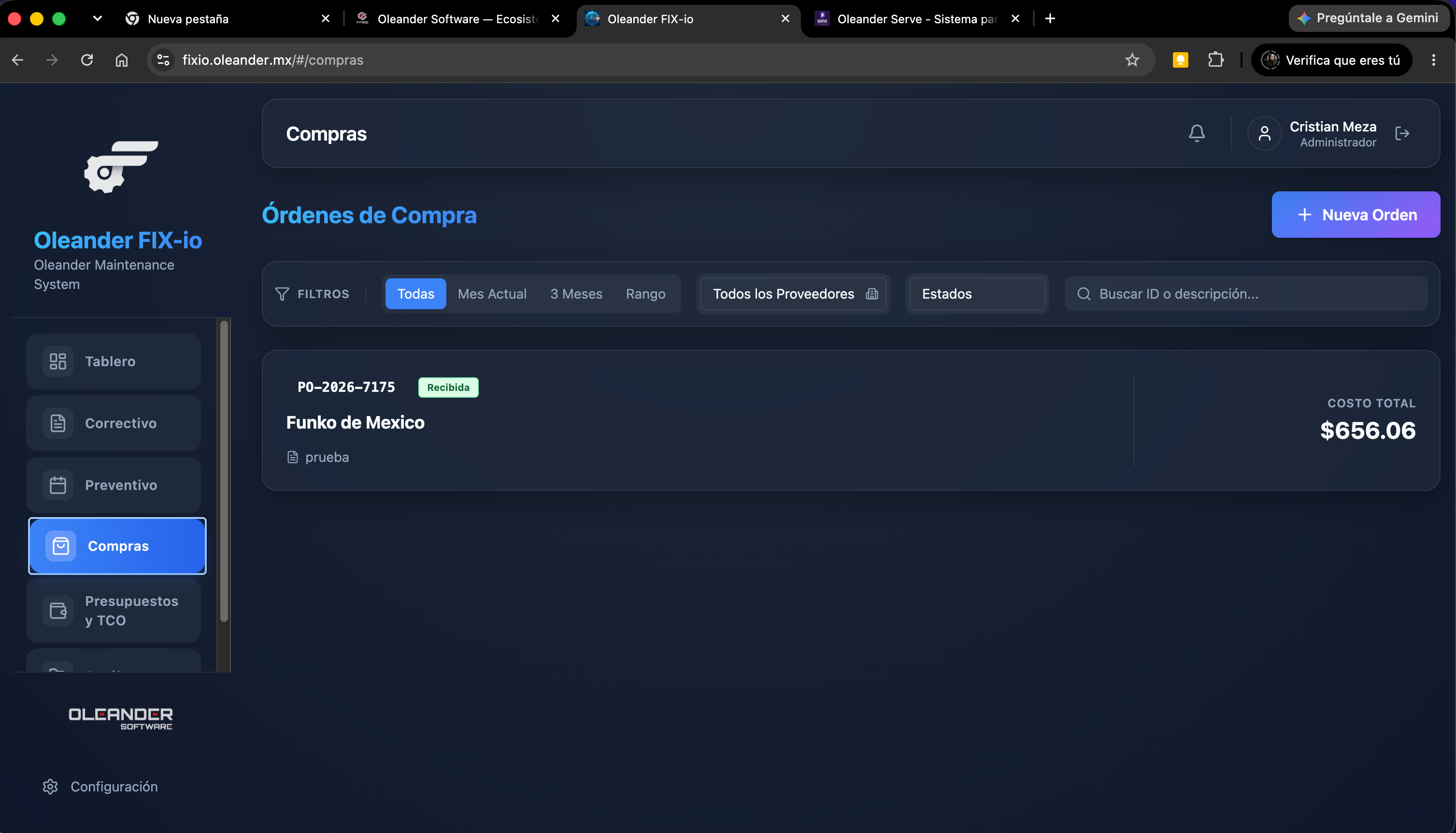Switch to the Oleander Serve tab
Screen dimensions: 1456x833
pos(916,19)
